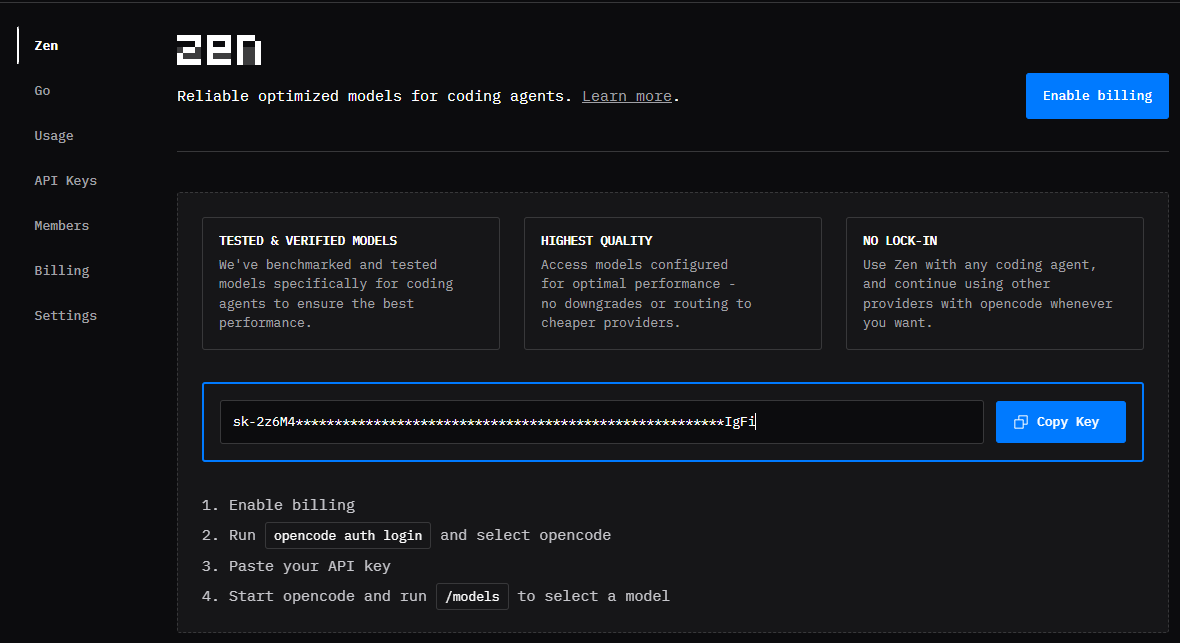Click step 1 'Enable billing' text
This screenshot has height=643, width=1180.
click(x=292, y=505)
